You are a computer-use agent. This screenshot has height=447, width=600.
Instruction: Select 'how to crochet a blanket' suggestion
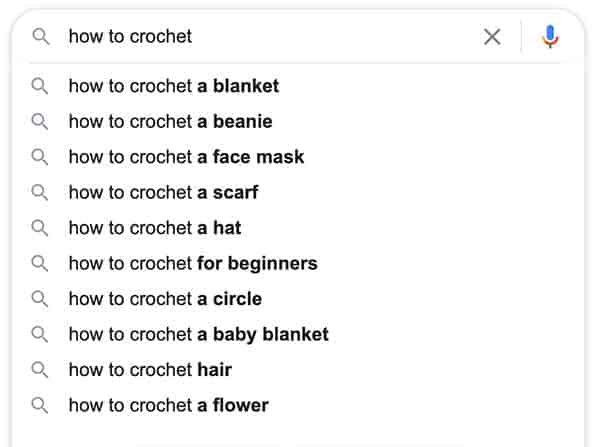(x=174, y=86)
